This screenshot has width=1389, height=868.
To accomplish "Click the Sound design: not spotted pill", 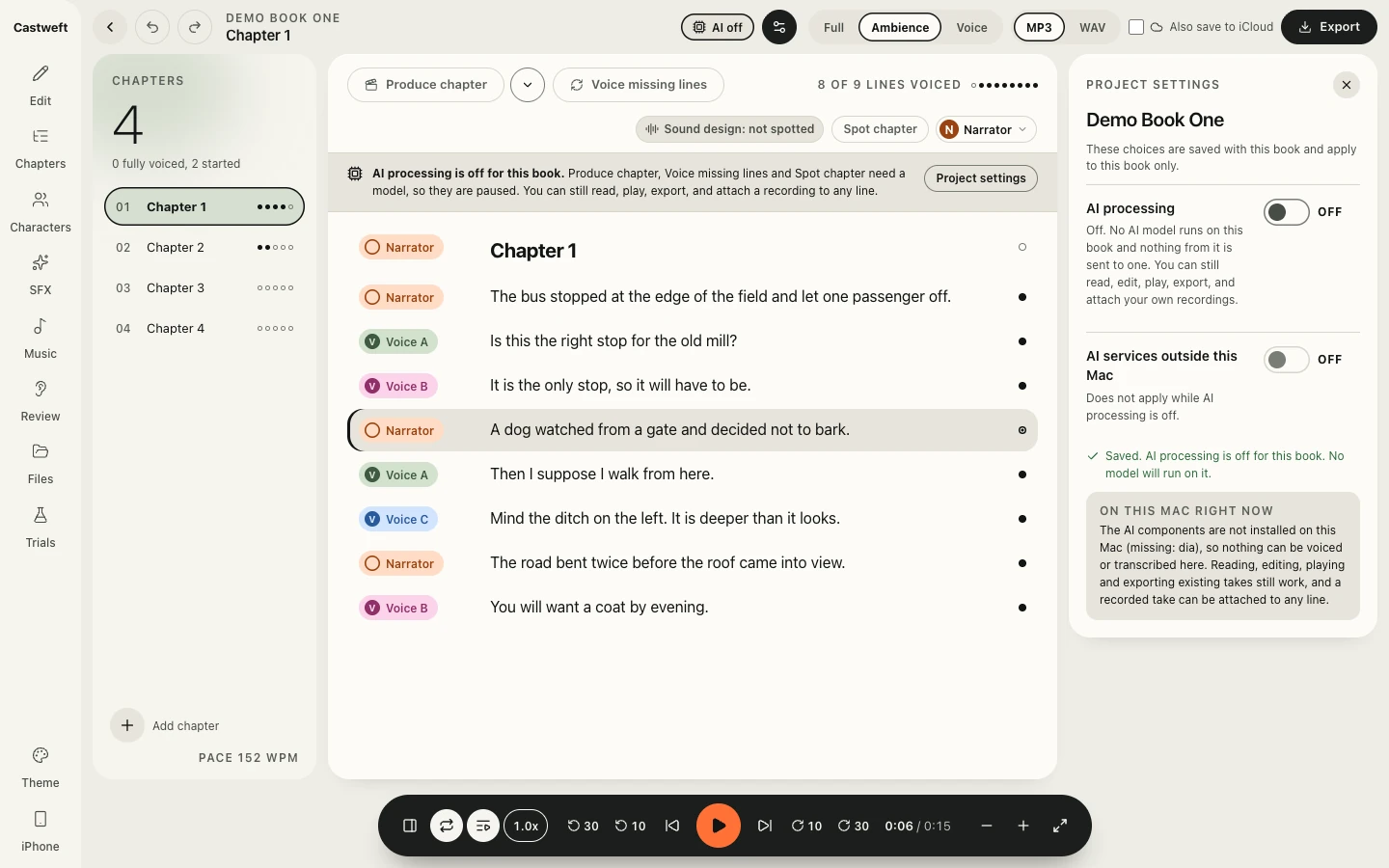I will point(729,129).
